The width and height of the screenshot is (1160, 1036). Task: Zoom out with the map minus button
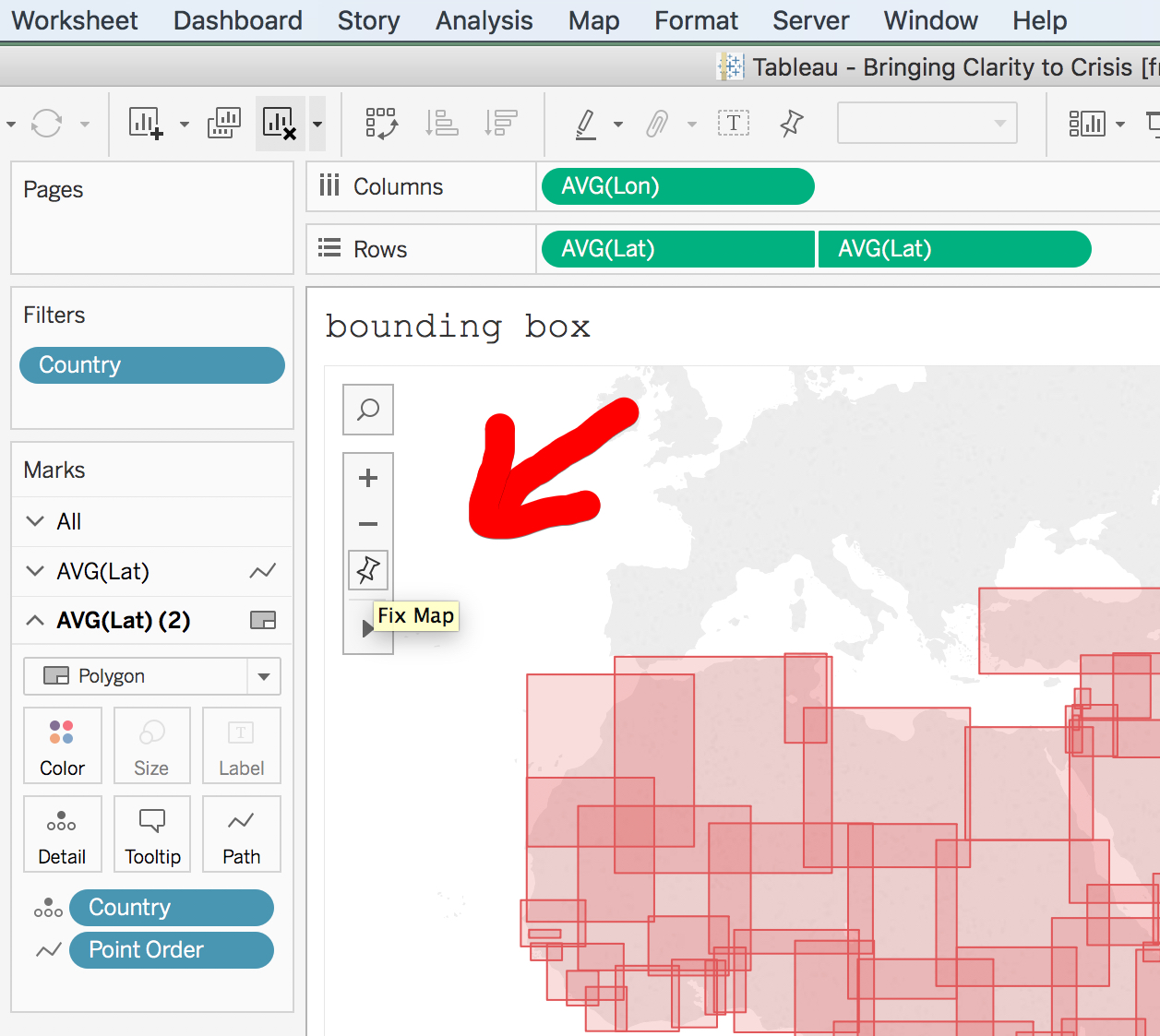click(x=368, y=524)
